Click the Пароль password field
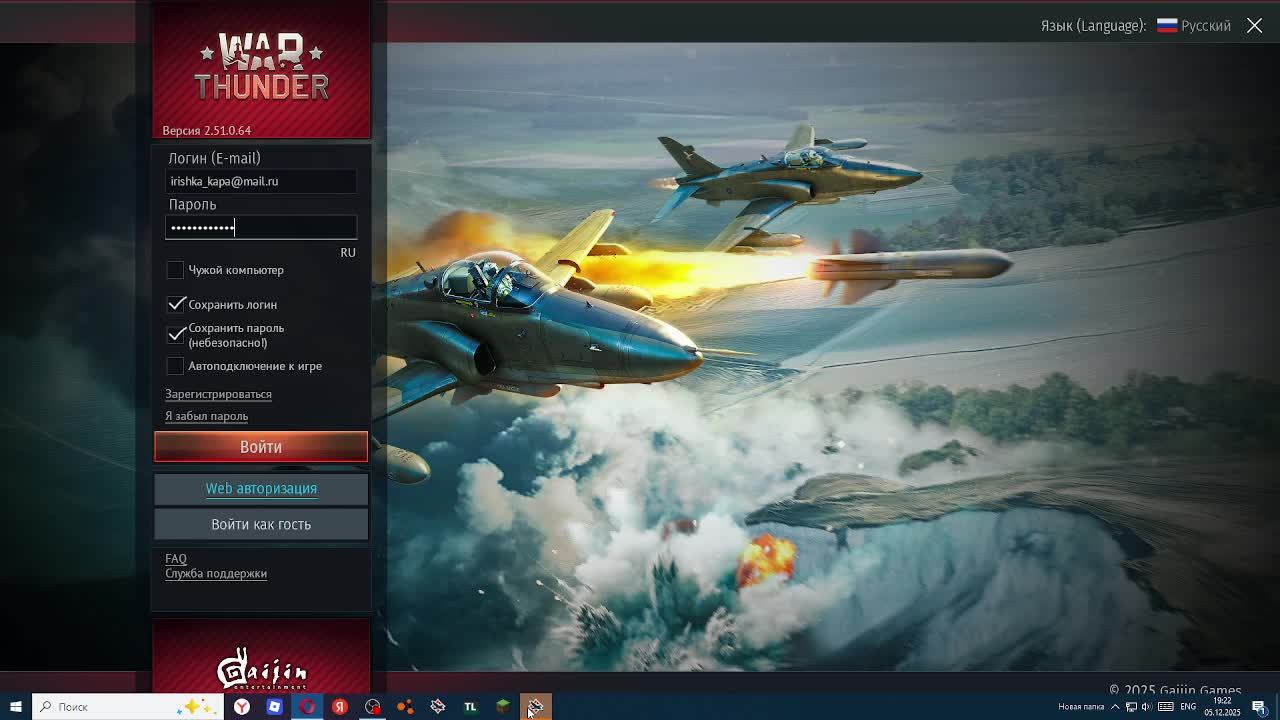The width and height of the screenshot is (1280, 720). tap(261, 227)
